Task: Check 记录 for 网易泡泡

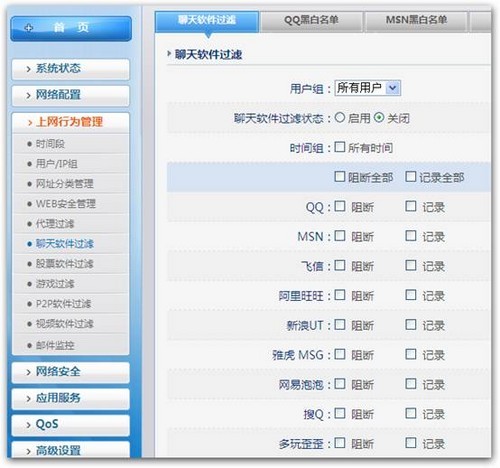Action: [x=411, y=384]
